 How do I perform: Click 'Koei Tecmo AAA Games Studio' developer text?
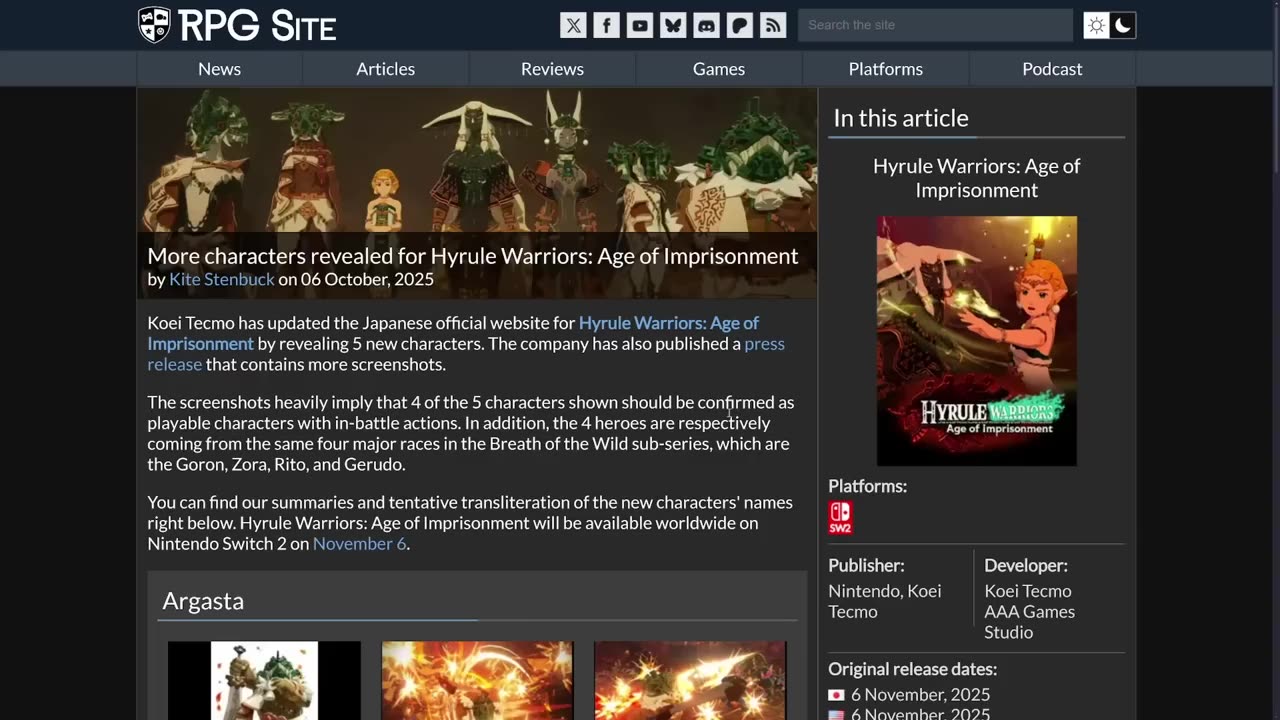coord(1029,611)
